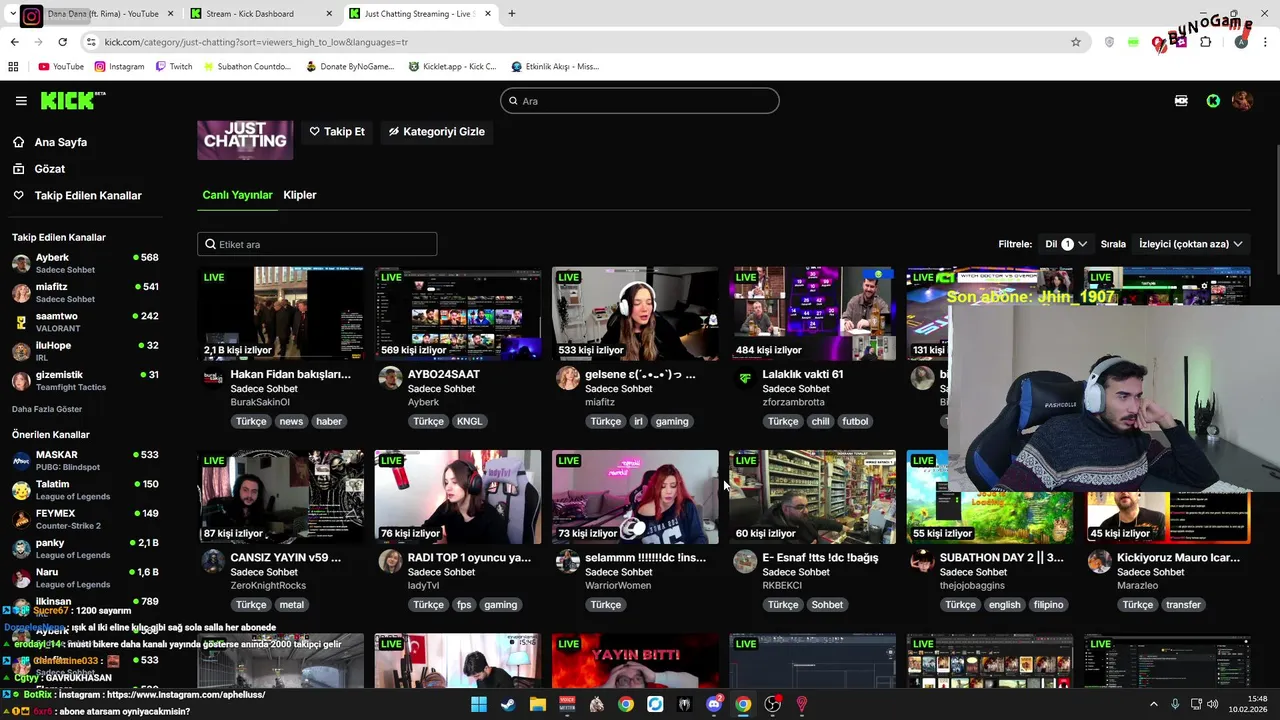Expand Daha Fazla Göster in sidebar
This screenshot has width=1280, height=720.
tap(47, 409)
